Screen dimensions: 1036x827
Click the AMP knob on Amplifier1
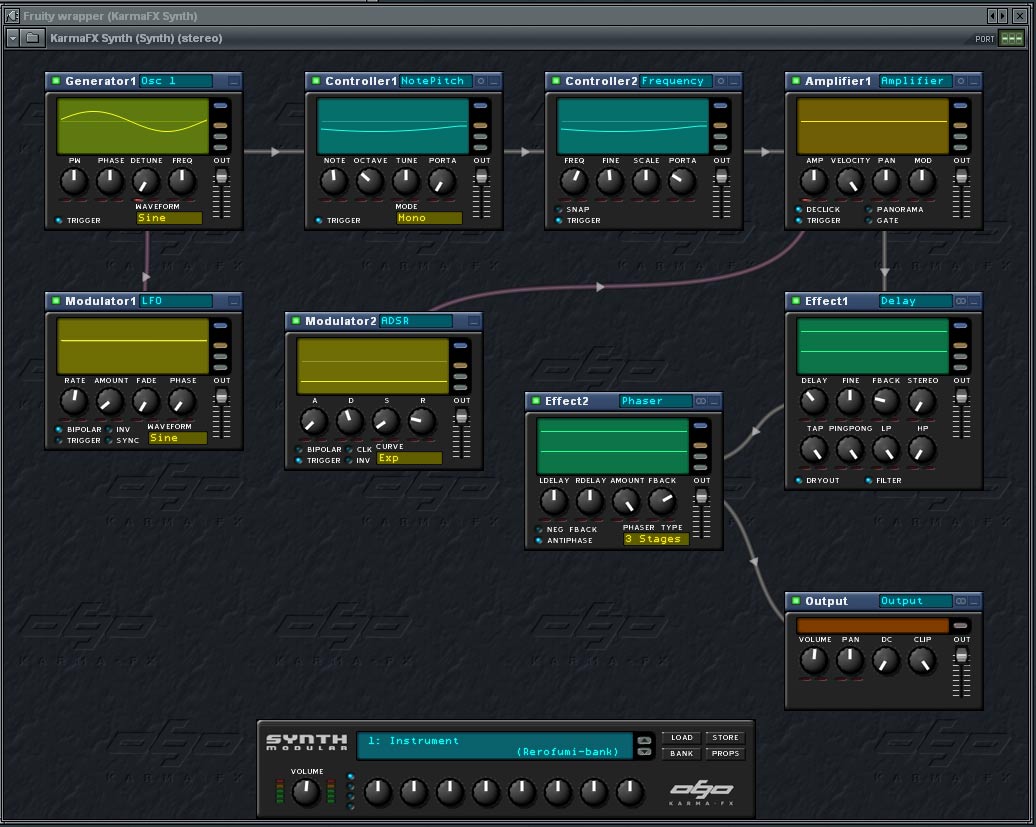pos(814,180)
